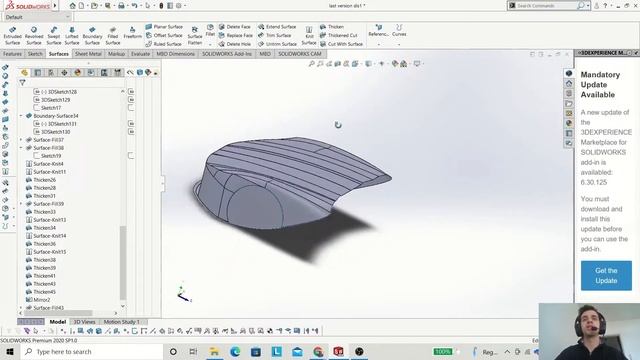Collapse the Boundary-Surface34 feature

tap(21, 116)
